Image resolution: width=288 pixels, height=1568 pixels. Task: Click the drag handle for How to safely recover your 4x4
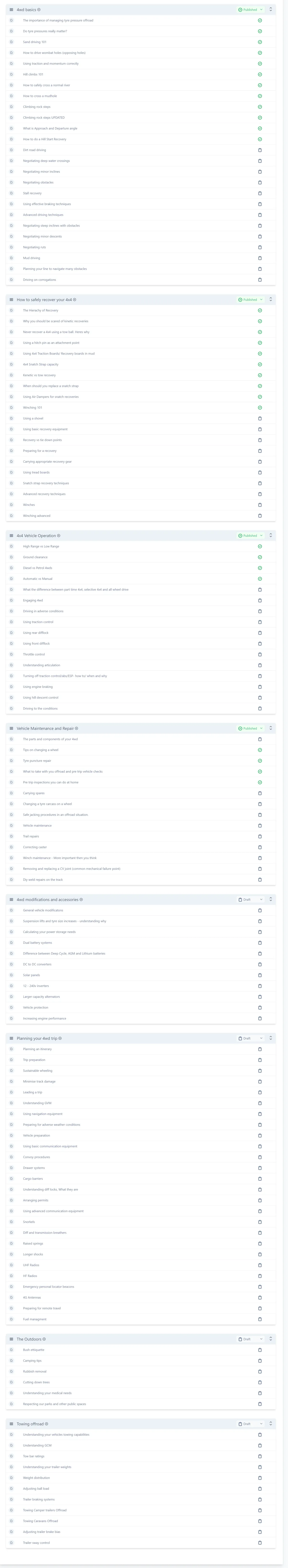[x=12, y=300]
